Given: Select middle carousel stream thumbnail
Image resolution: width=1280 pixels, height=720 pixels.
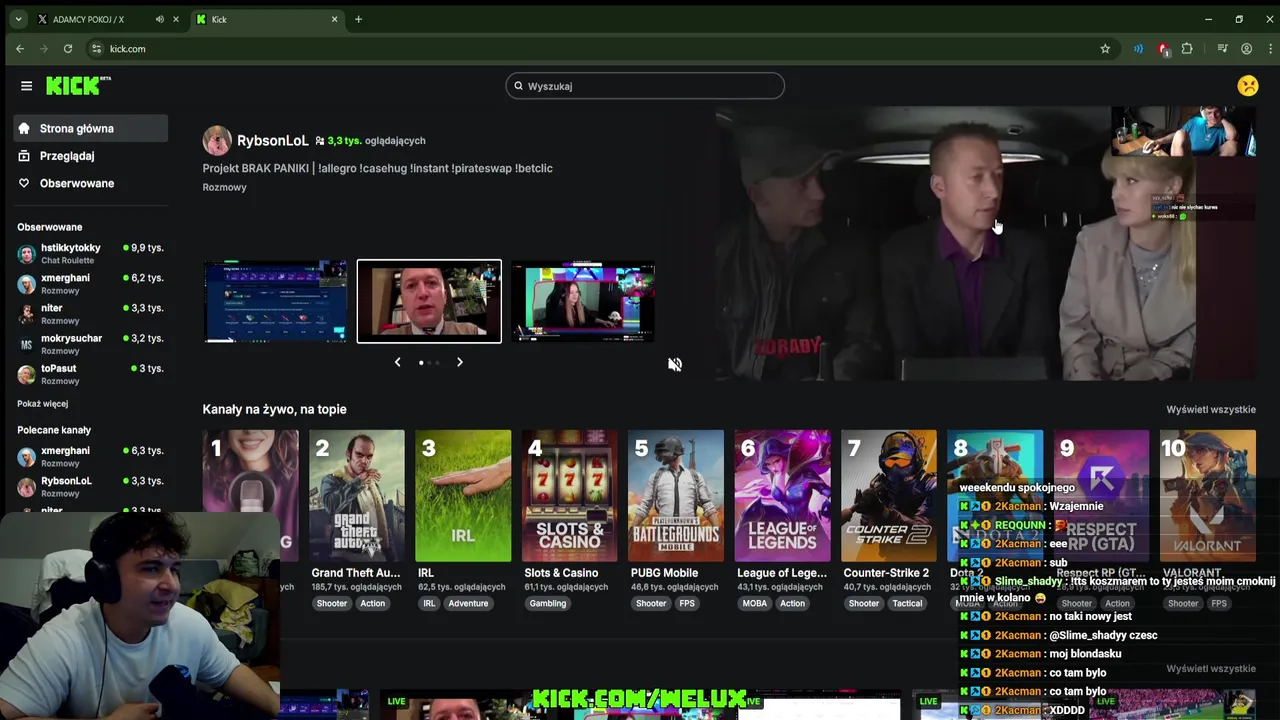Looking at the screenshot, I should (x=429, y=301).
